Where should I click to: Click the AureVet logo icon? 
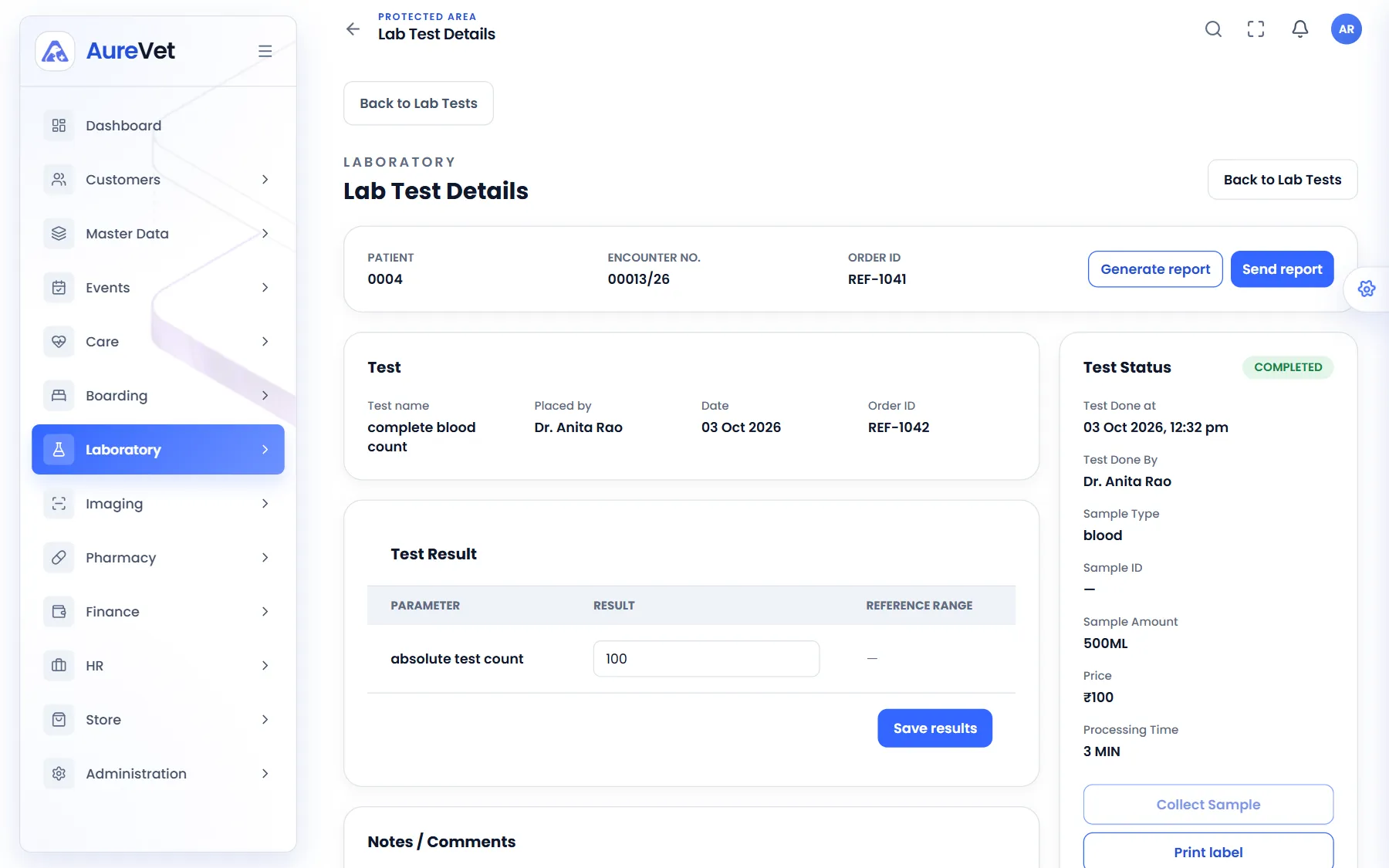point(55,51)
